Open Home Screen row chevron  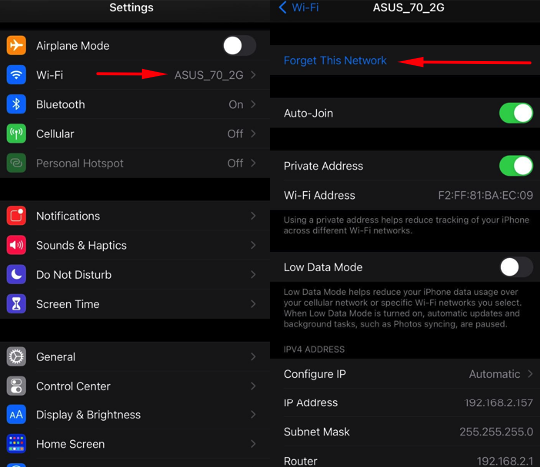point(253,444)
